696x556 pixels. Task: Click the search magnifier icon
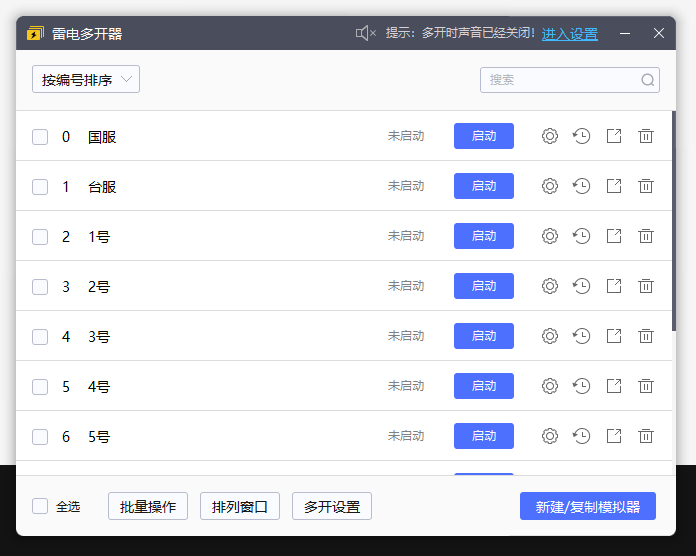coord(647,80)
